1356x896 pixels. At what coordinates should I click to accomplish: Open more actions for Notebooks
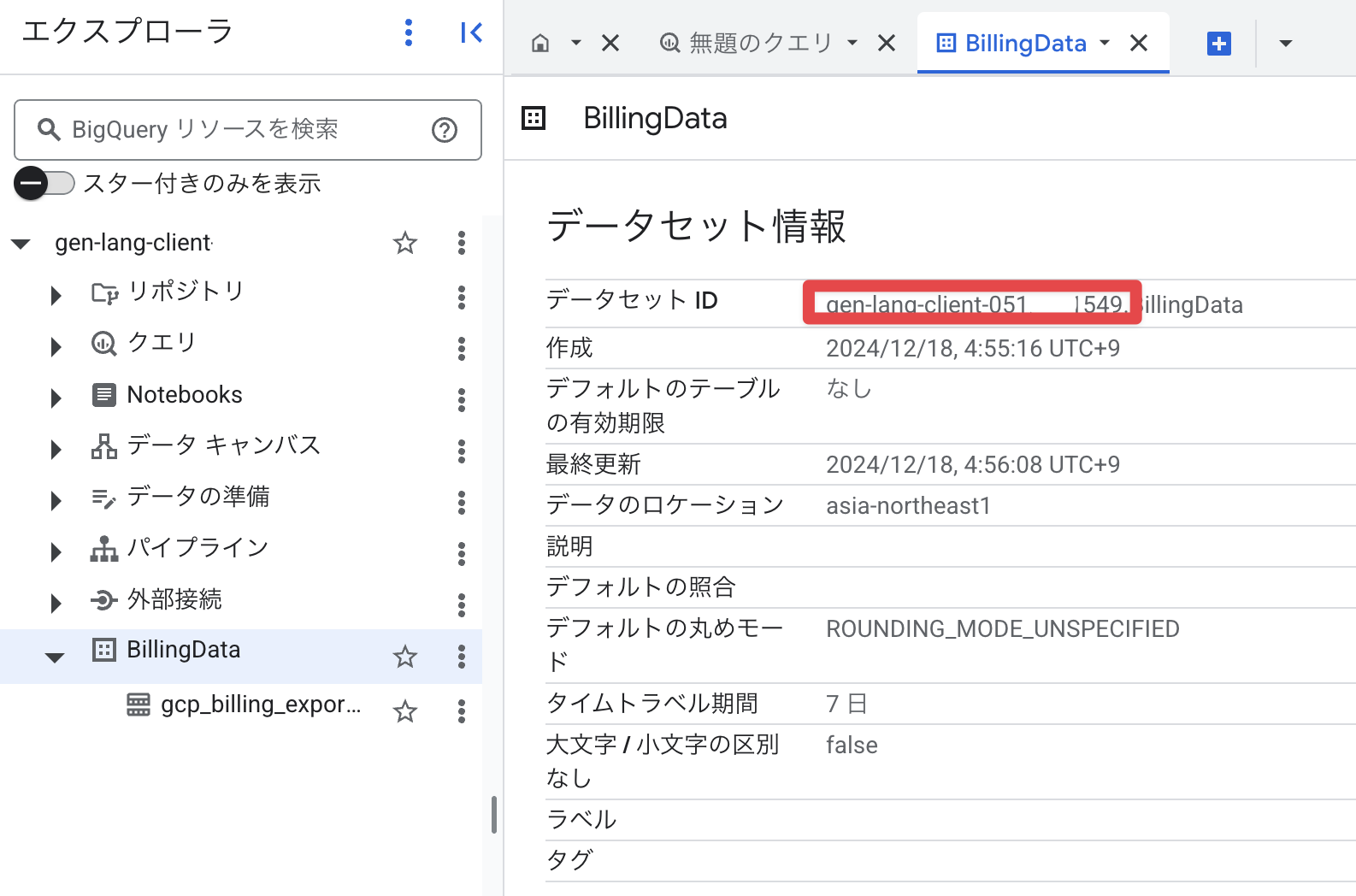(x=462, y=399)
